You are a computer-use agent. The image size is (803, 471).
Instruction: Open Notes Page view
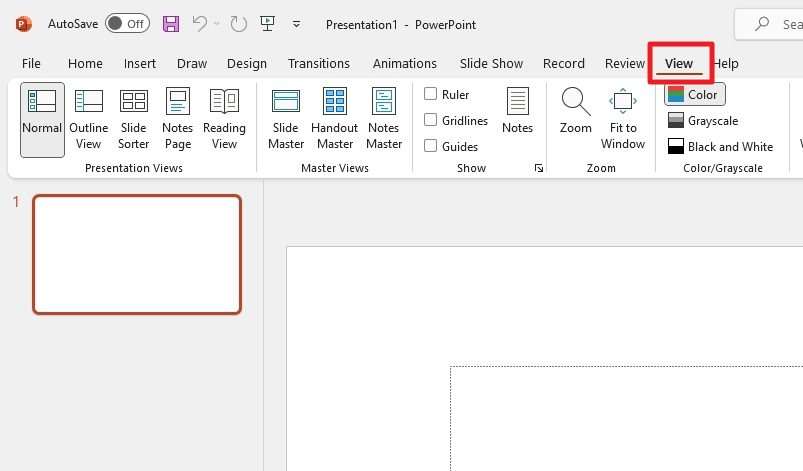click(178, 120)
